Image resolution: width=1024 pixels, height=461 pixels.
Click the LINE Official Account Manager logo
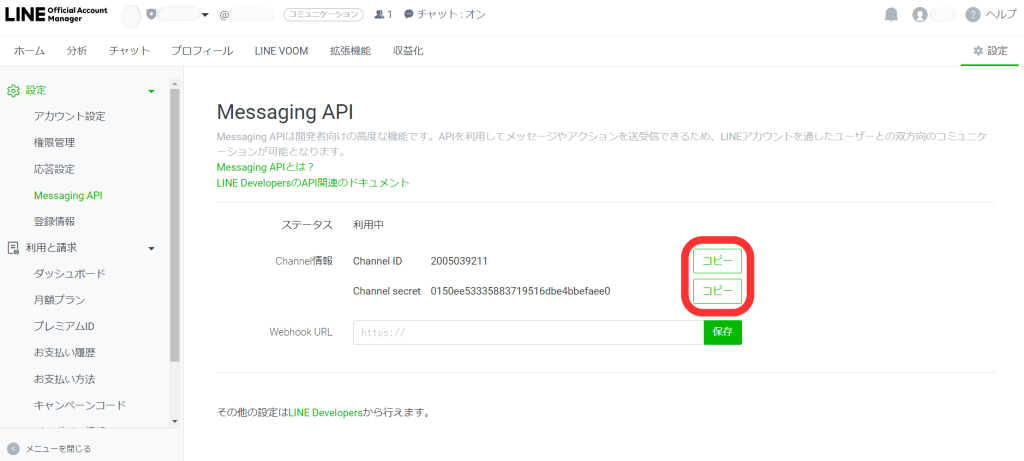click(x=57, y=15)
